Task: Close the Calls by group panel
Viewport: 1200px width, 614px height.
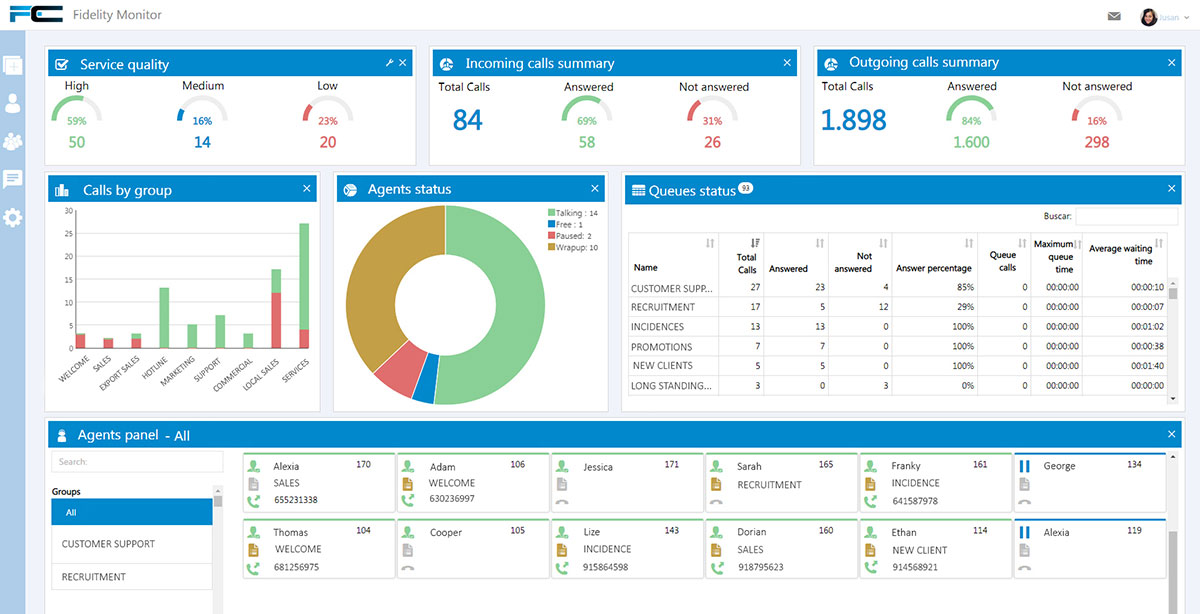Action: (307, 189)
